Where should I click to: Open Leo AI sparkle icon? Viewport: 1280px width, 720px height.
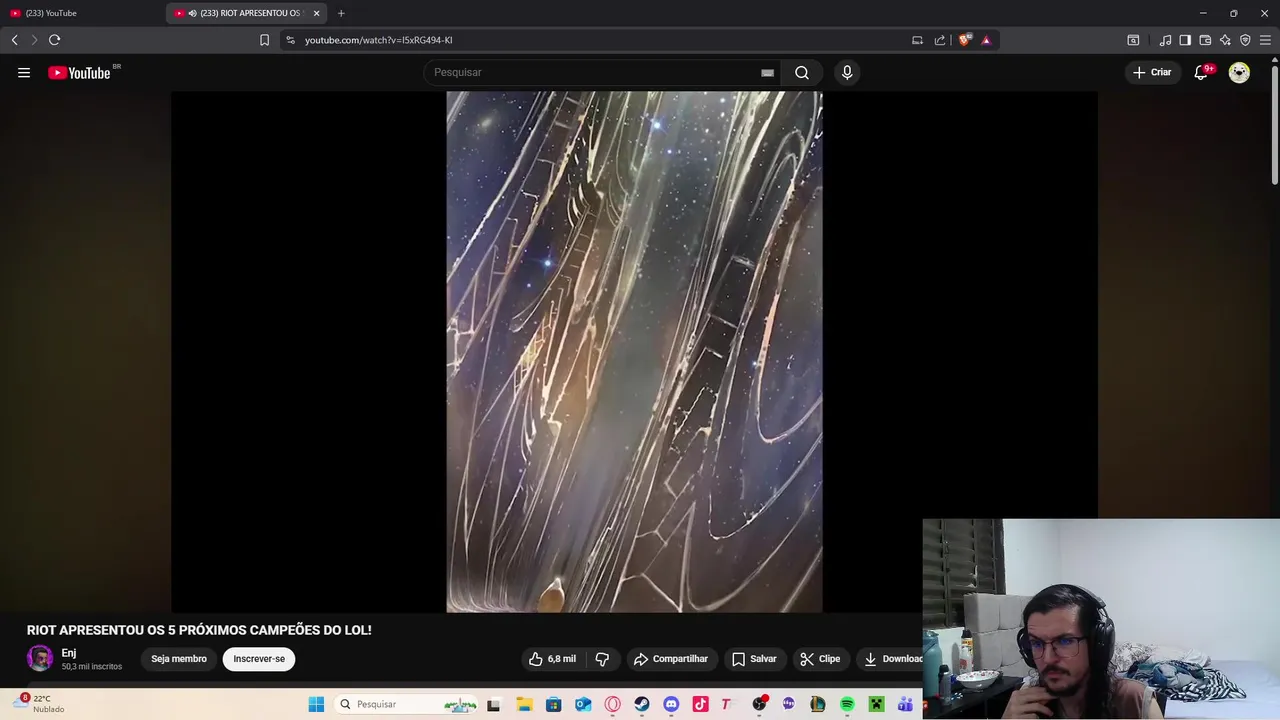click(1225, 40)
